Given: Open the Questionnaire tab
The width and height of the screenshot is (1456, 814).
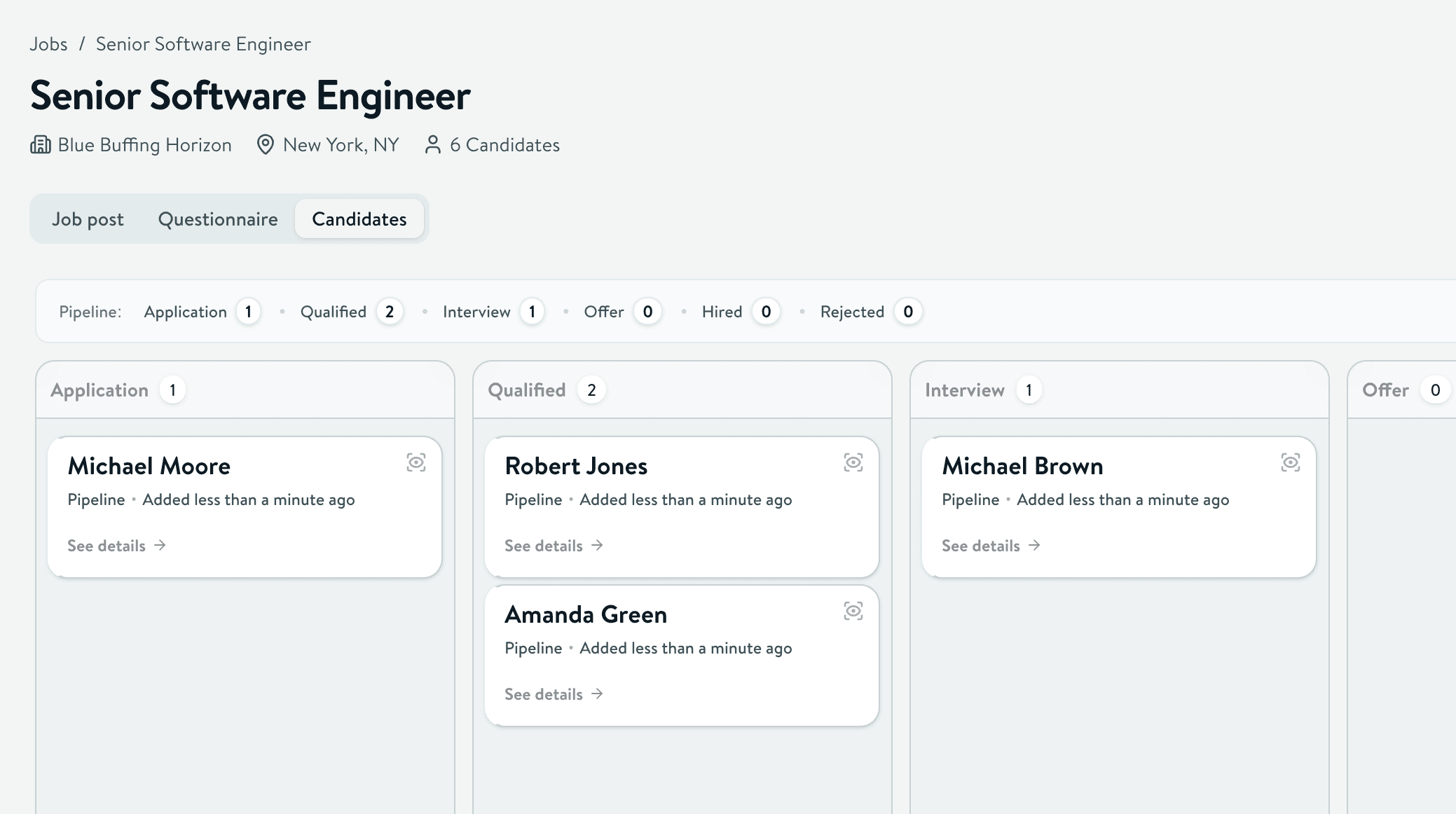Looking at the screenshot, I should [218, 219].
